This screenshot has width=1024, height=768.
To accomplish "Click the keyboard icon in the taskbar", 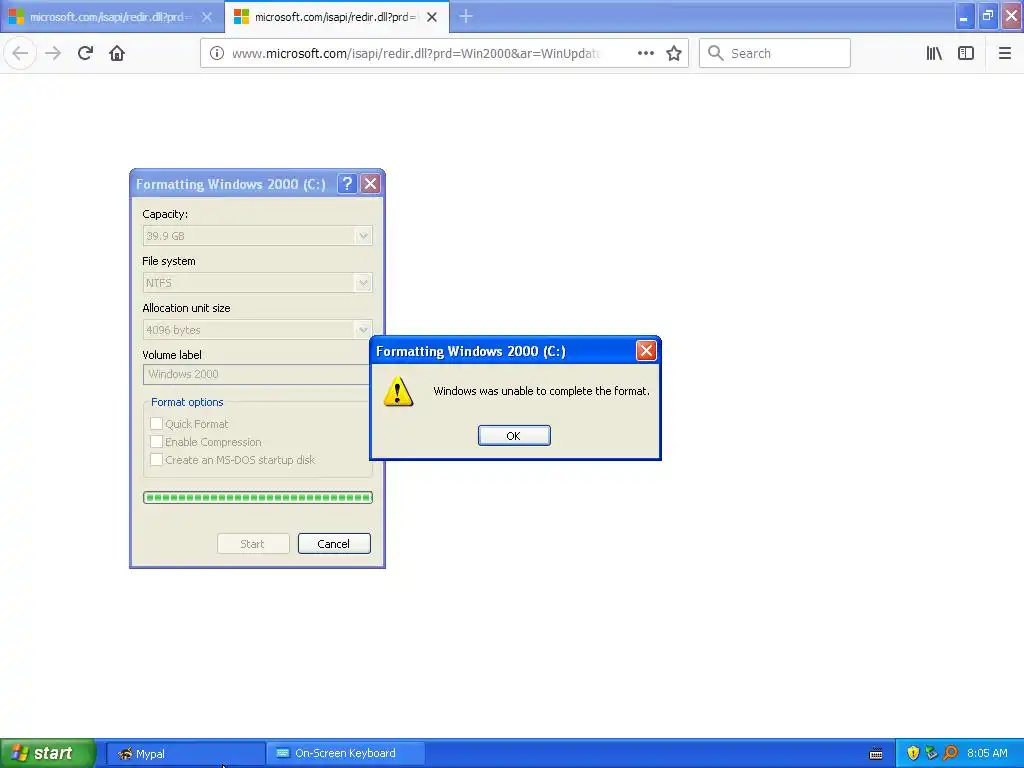I will (876, 754).
